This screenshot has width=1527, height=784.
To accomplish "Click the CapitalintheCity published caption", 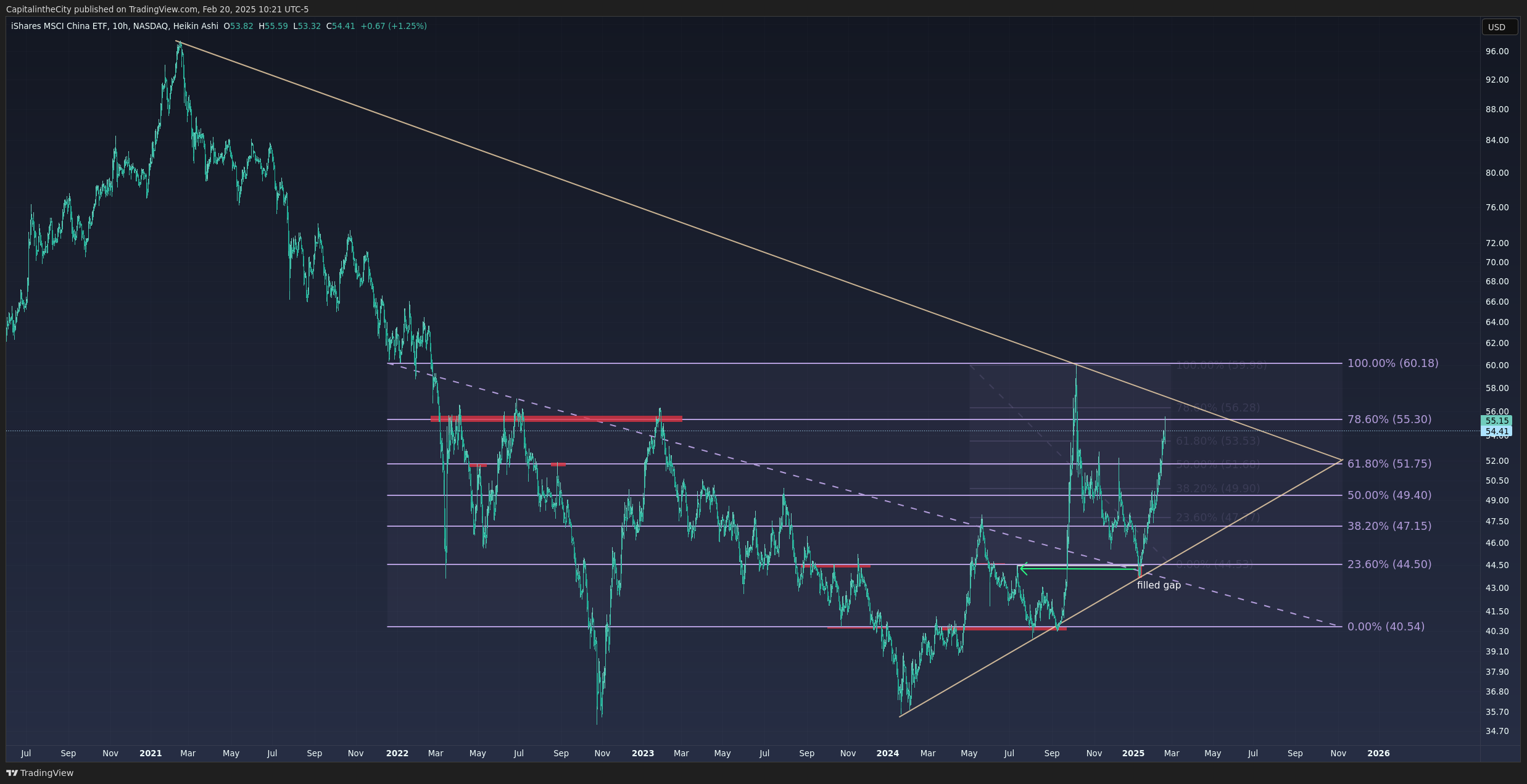I will pos(157,9).
